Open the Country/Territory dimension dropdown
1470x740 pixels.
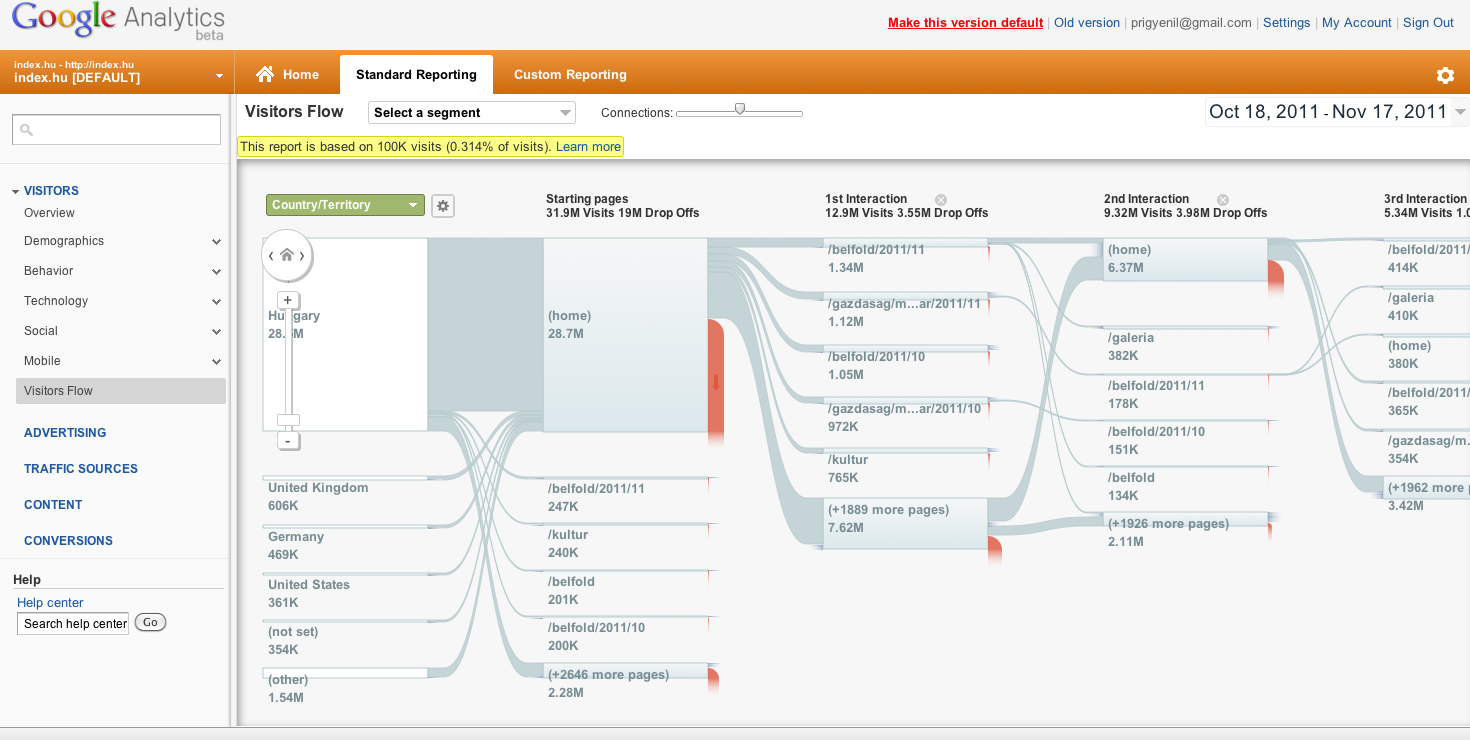345,205
